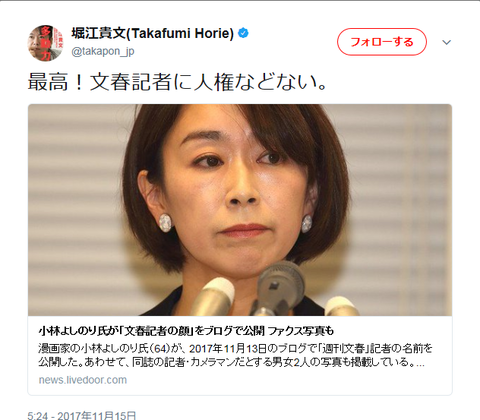Click the blue verified badge icon
This screenshot has width=480, height=420.
pyautogui.click(x=243, y=33)
